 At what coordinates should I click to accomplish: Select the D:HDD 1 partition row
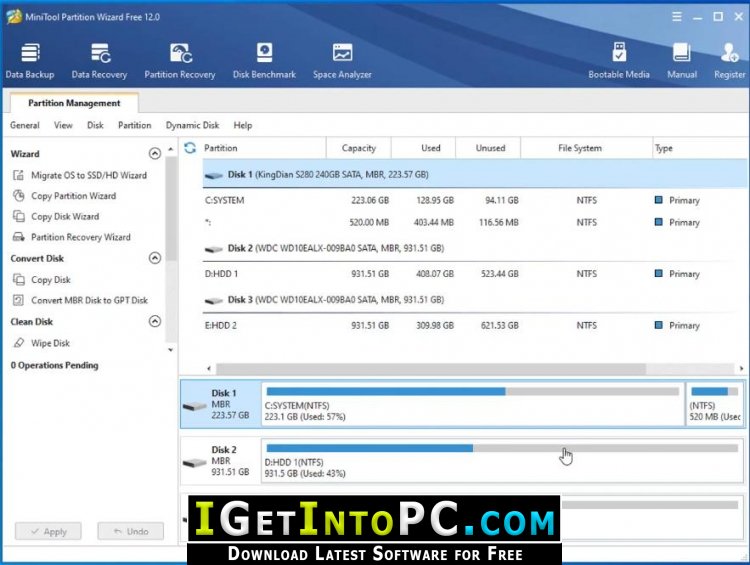tap(475, 274)
